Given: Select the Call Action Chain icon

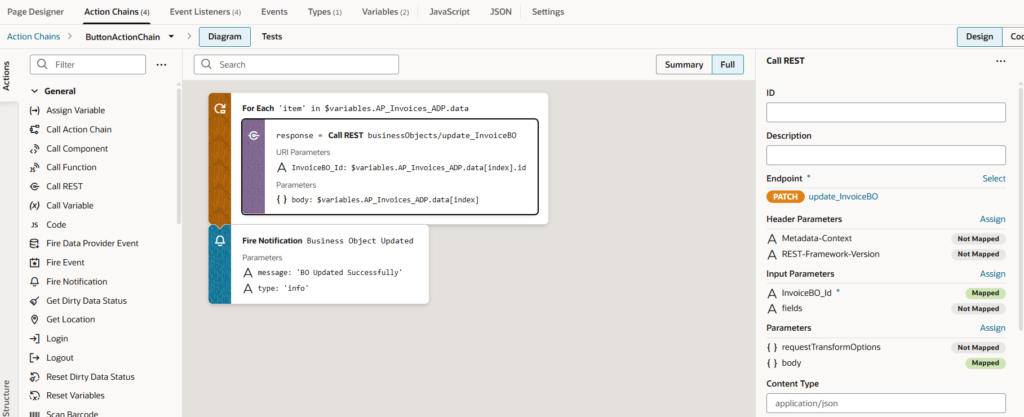Looking at the screenshot, I should [35, 129].
